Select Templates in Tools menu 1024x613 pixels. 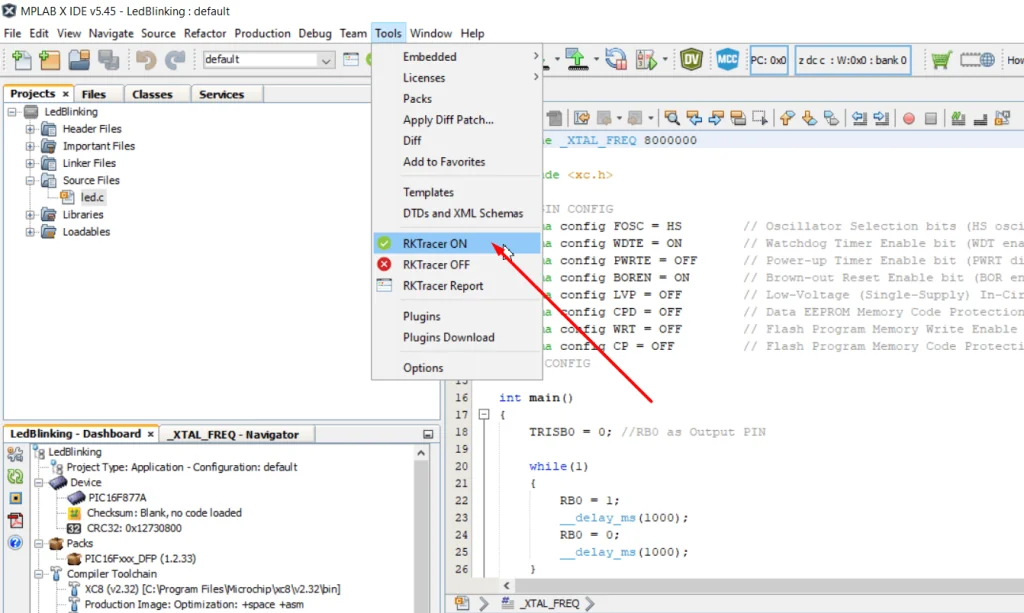[x=457, y=193]
